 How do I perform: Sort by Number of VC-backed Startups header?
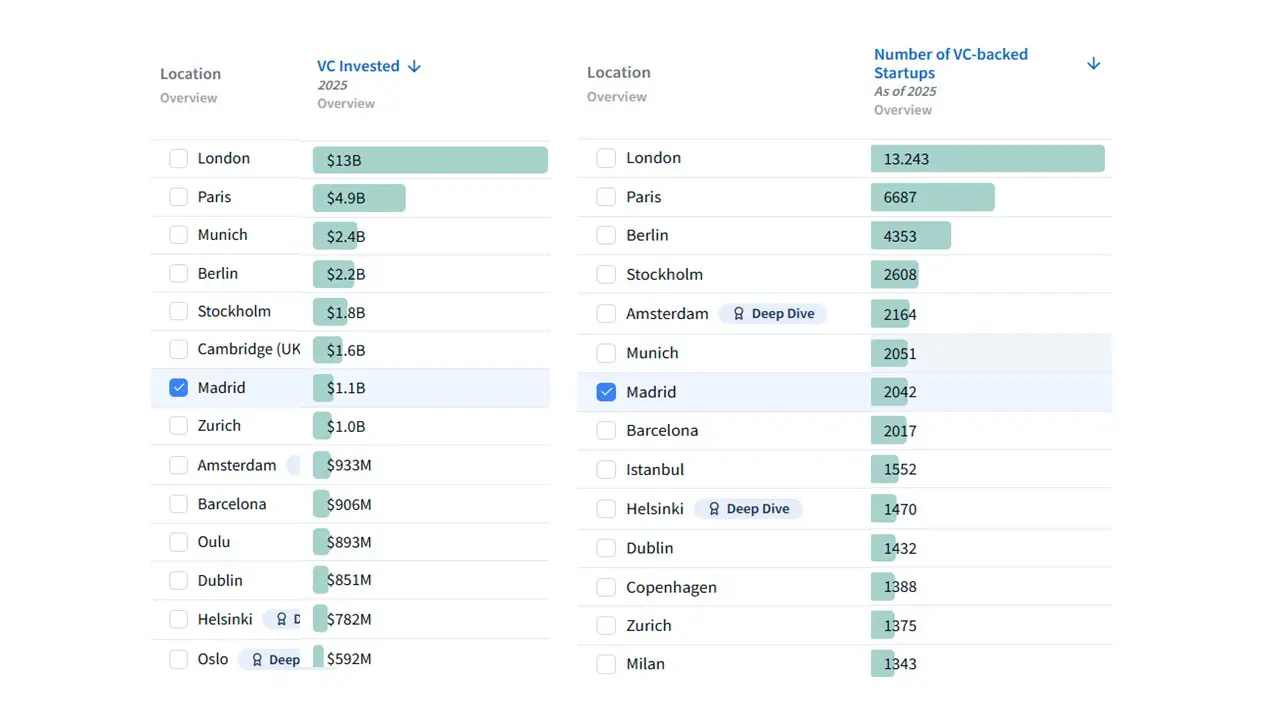[950, 64]
